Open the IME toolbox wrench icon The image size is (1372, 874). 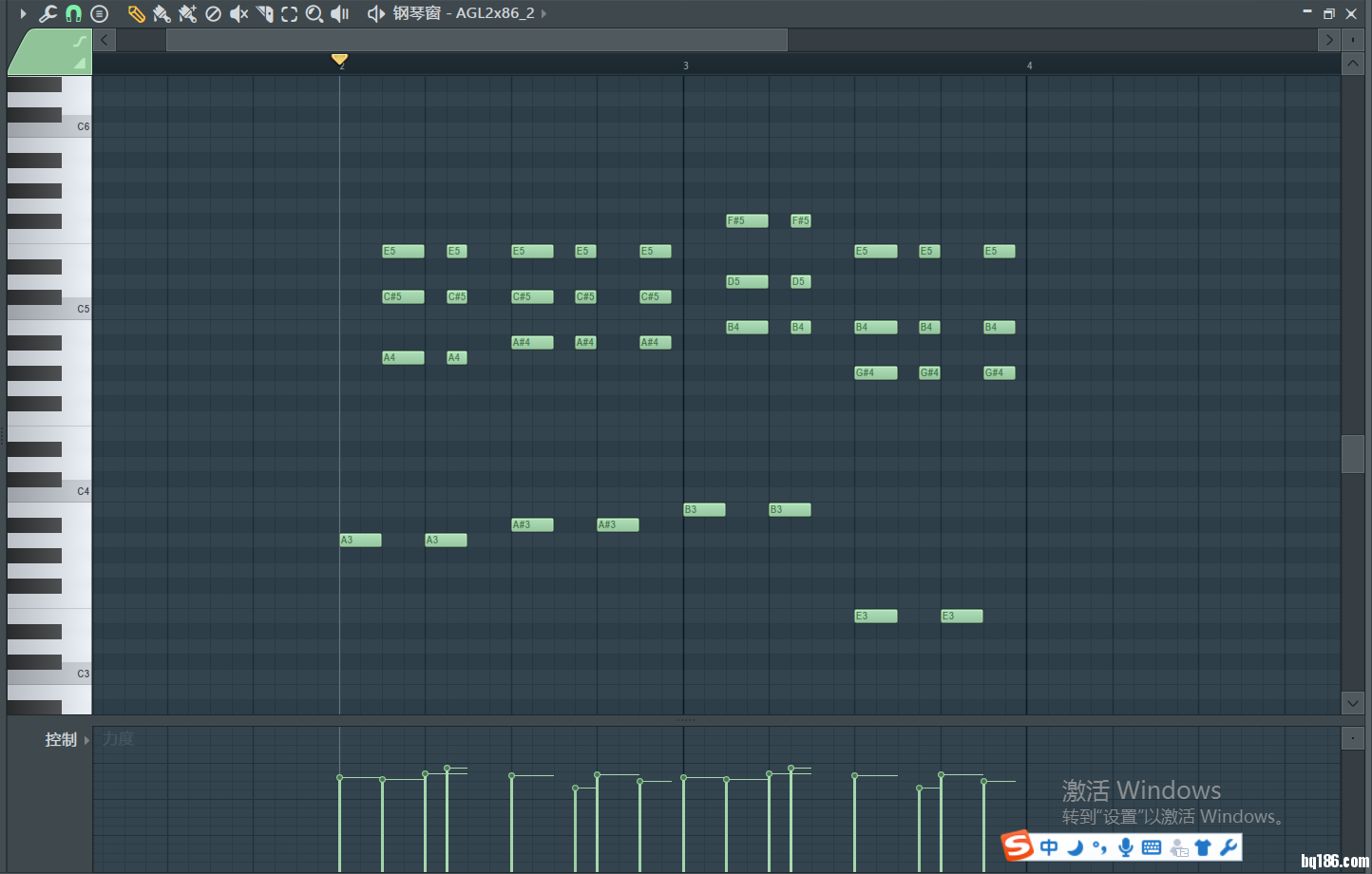pyautogui.click(x=1229, y=846)
